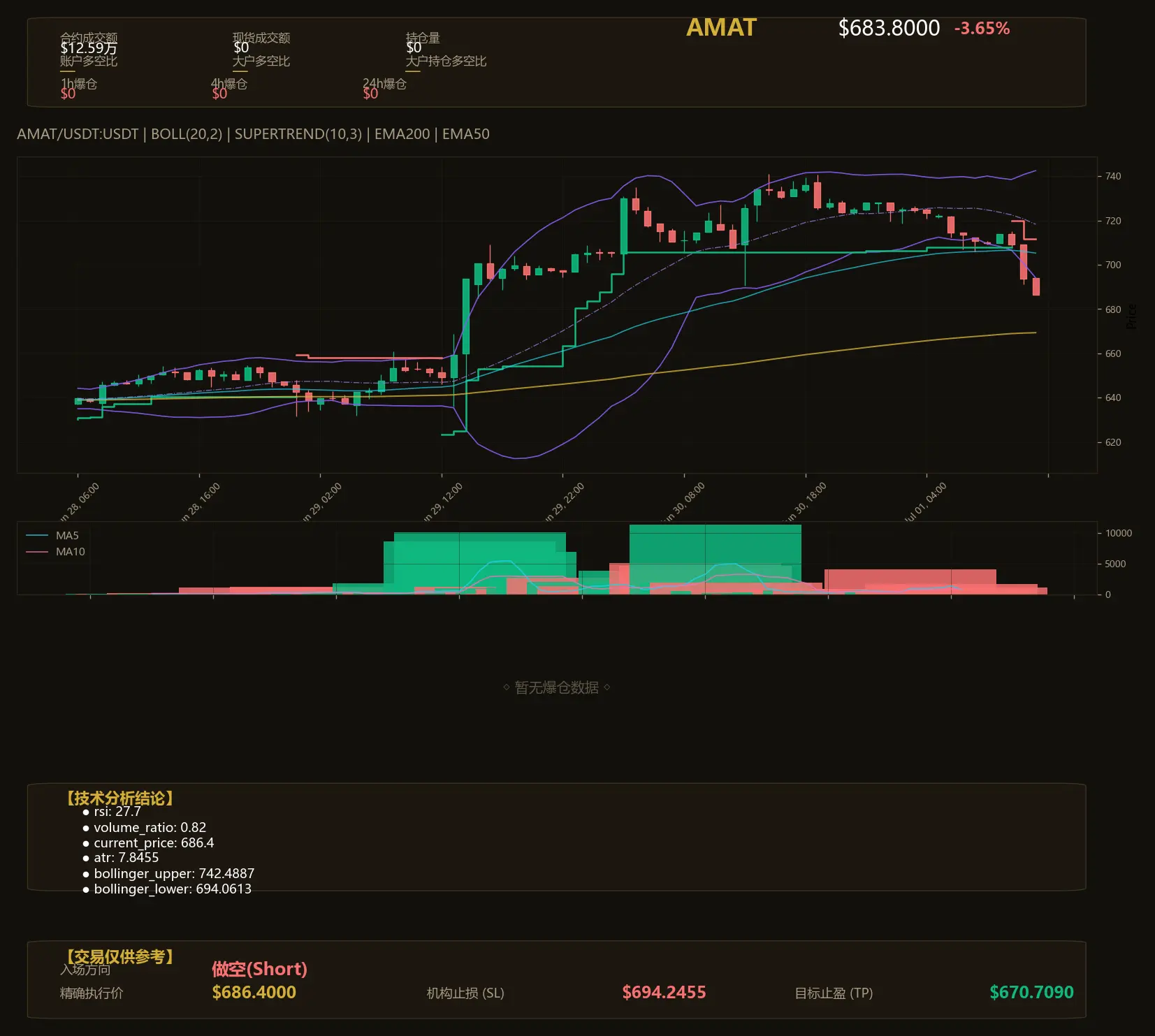Click the 合约成交额 label

tap(89, 38)
